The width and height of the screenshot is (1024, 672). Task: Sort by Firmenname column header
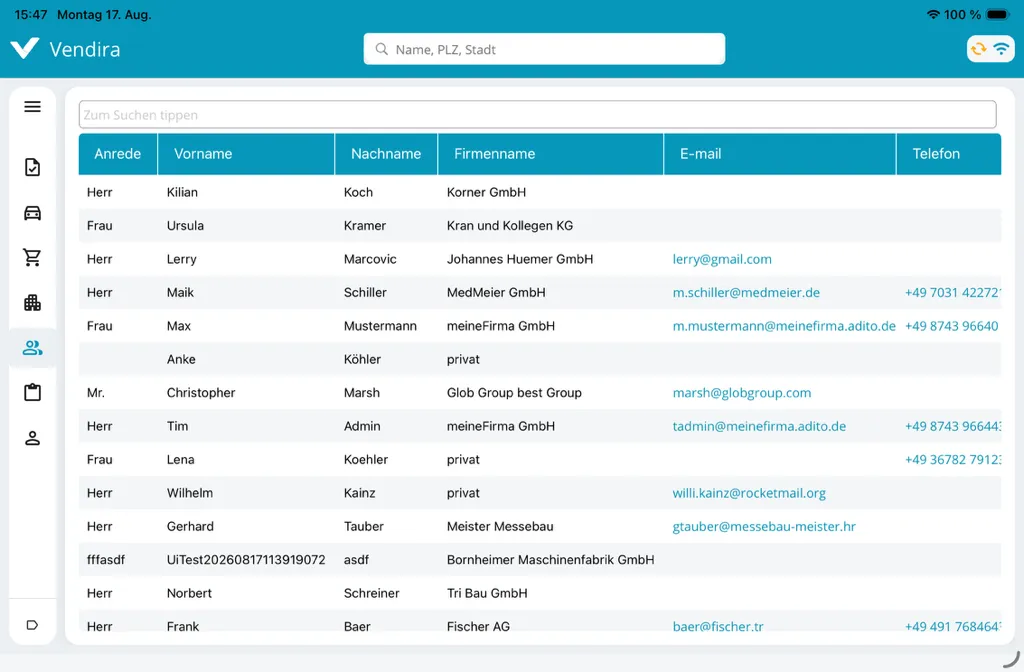551,154
